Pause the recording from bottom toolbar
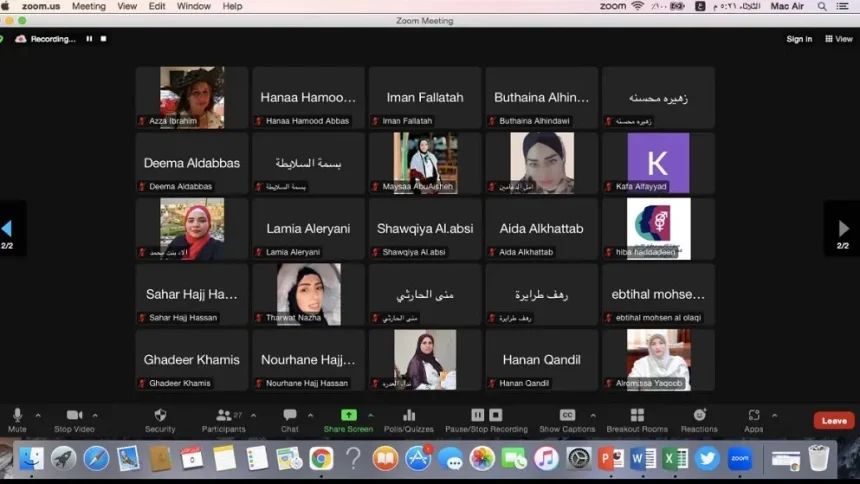This screenshot has height=484, width=860. coord(477,415)
